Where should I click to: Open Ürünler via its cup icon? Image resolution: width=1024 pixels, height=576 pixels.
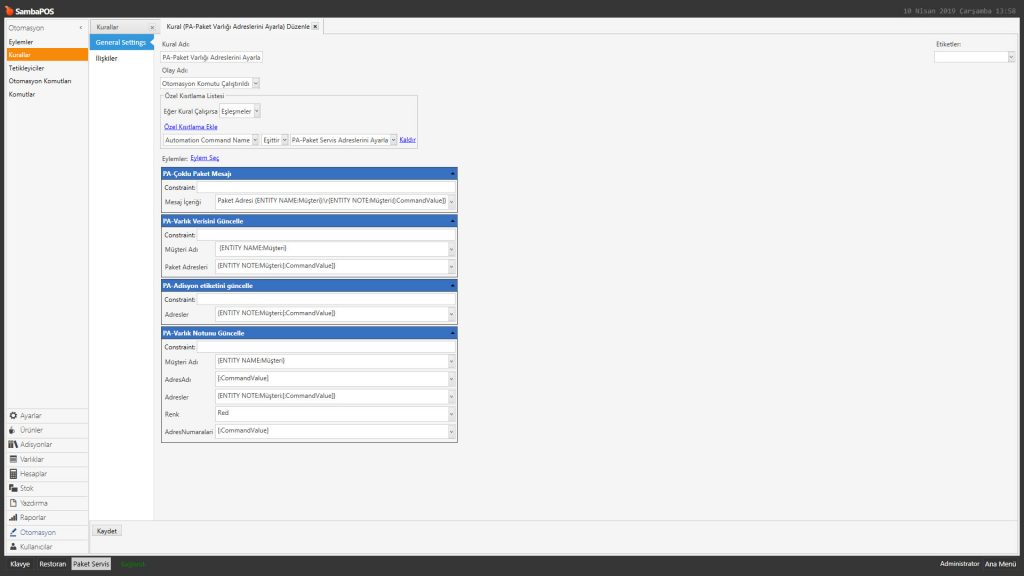[x=13, y=430]
